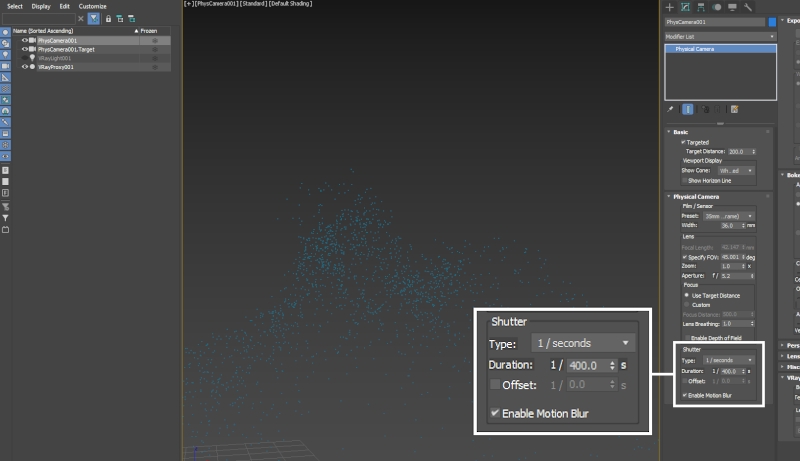Open the Modifier List dropdown
Viewport: 800px width, 461px height.
pyautogui.click(x=720, y=36)
